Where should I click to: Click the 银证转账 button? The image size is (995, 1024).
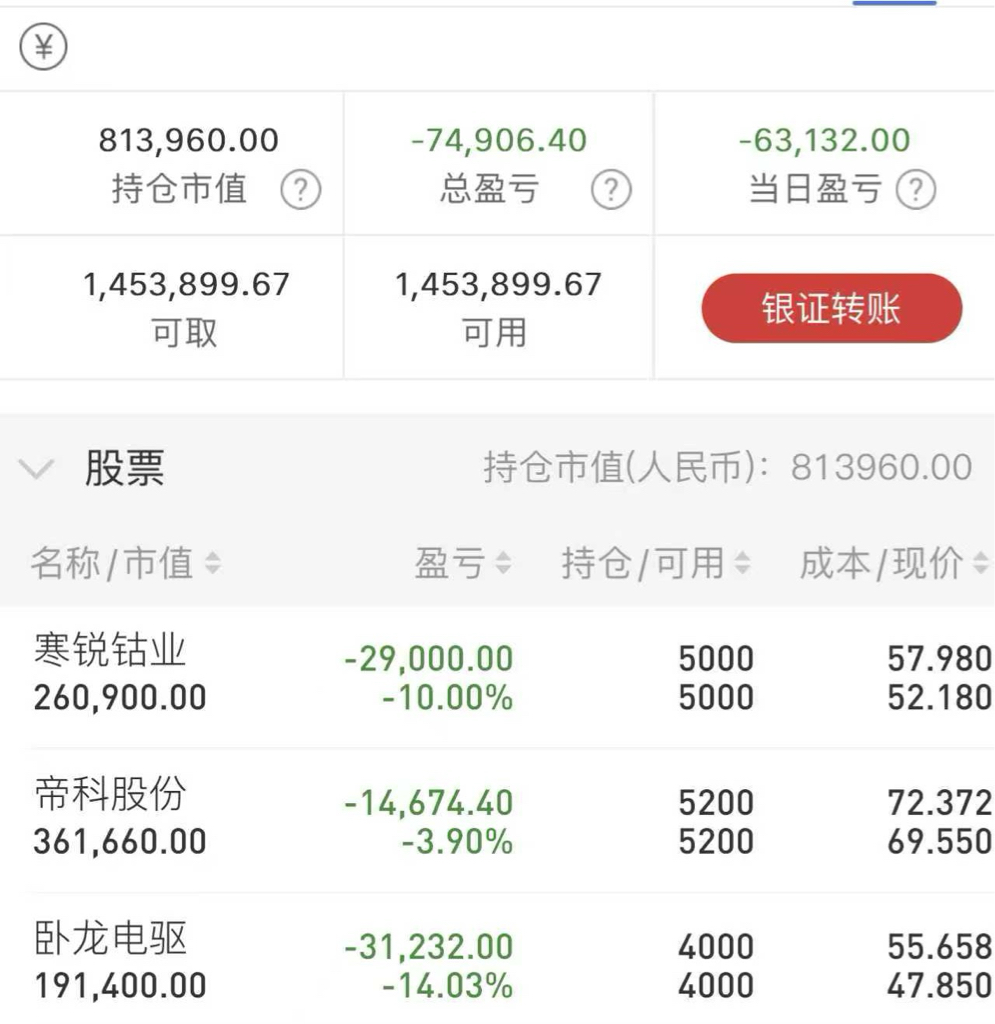pos(831,309)
